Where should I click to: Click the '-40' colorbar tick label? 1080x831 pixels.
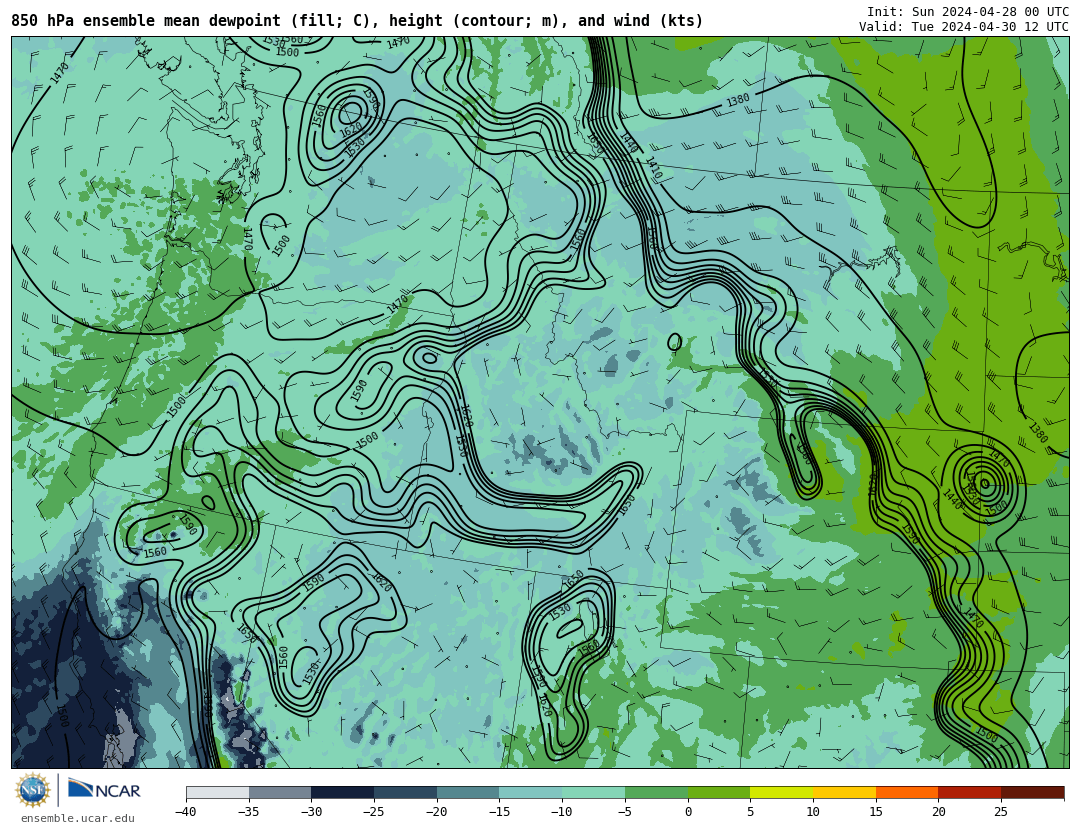click(x=185, y=812)
